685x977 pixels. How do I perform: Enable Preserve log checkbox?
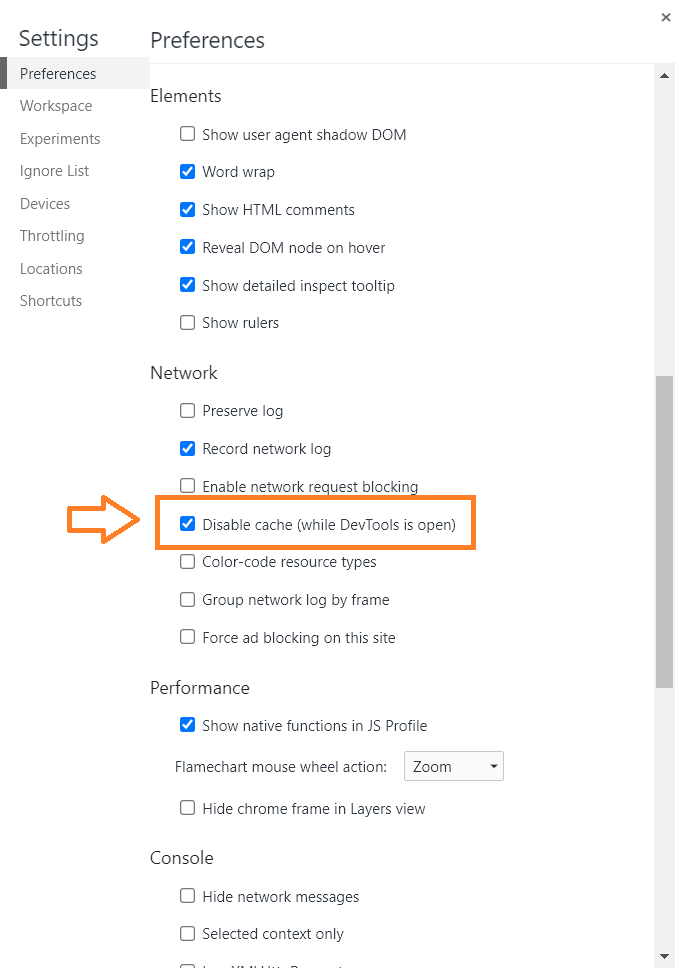(187, 411)
